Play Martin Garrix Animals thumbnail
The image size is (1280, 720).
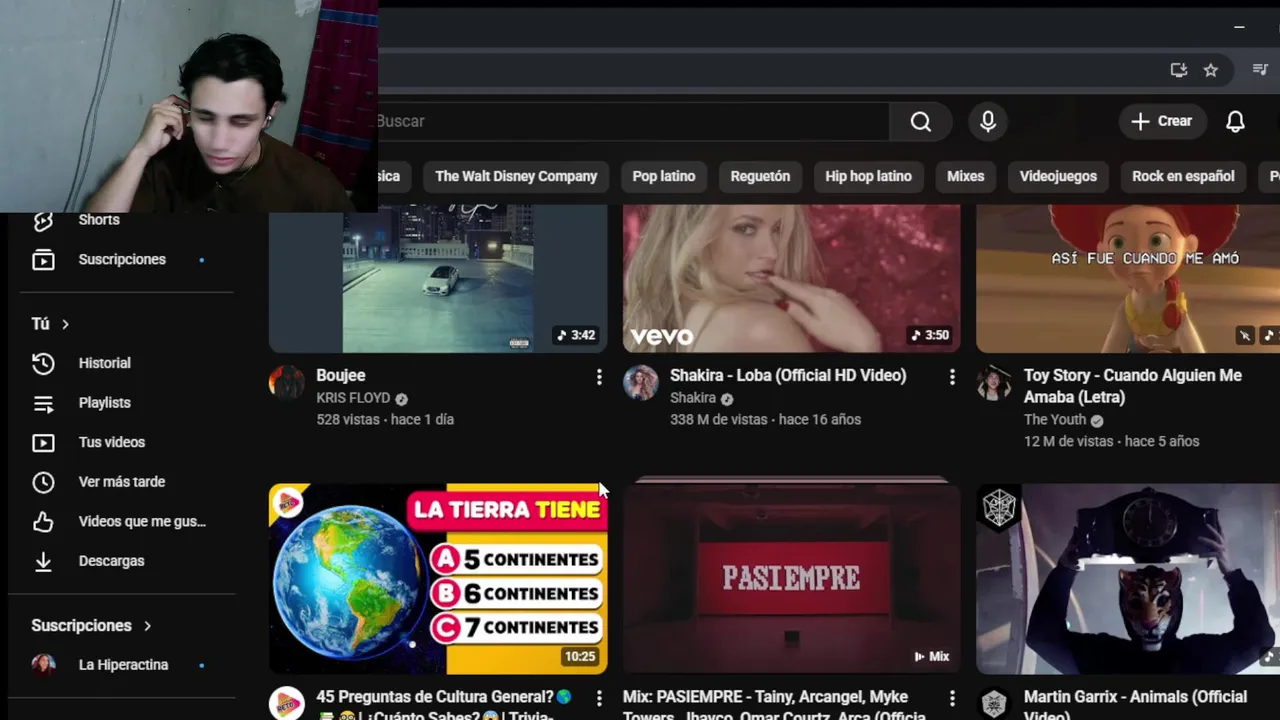pyautogui.click(x=1128, y=579)
